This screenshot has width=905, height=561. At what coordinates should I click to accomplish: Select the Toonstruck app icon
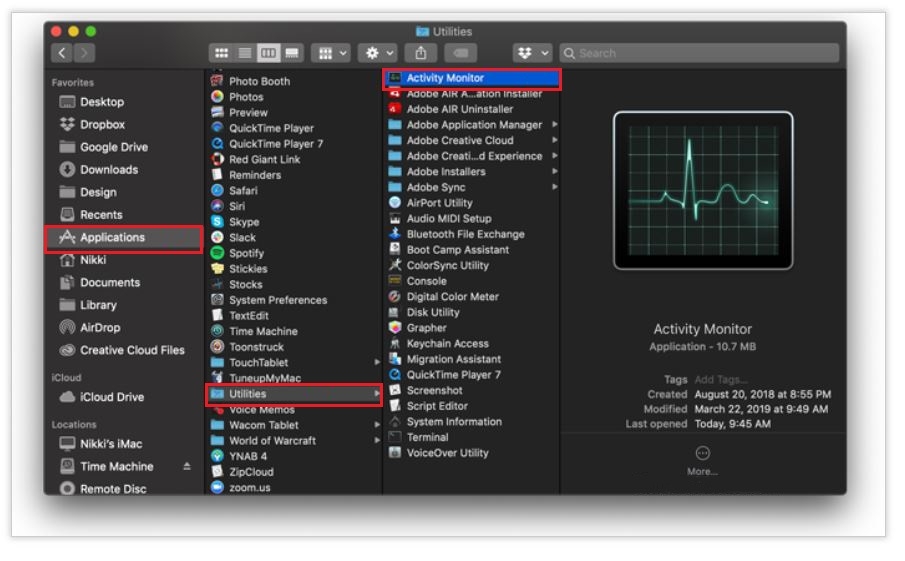pyautogui.click(x=218, y=346)
